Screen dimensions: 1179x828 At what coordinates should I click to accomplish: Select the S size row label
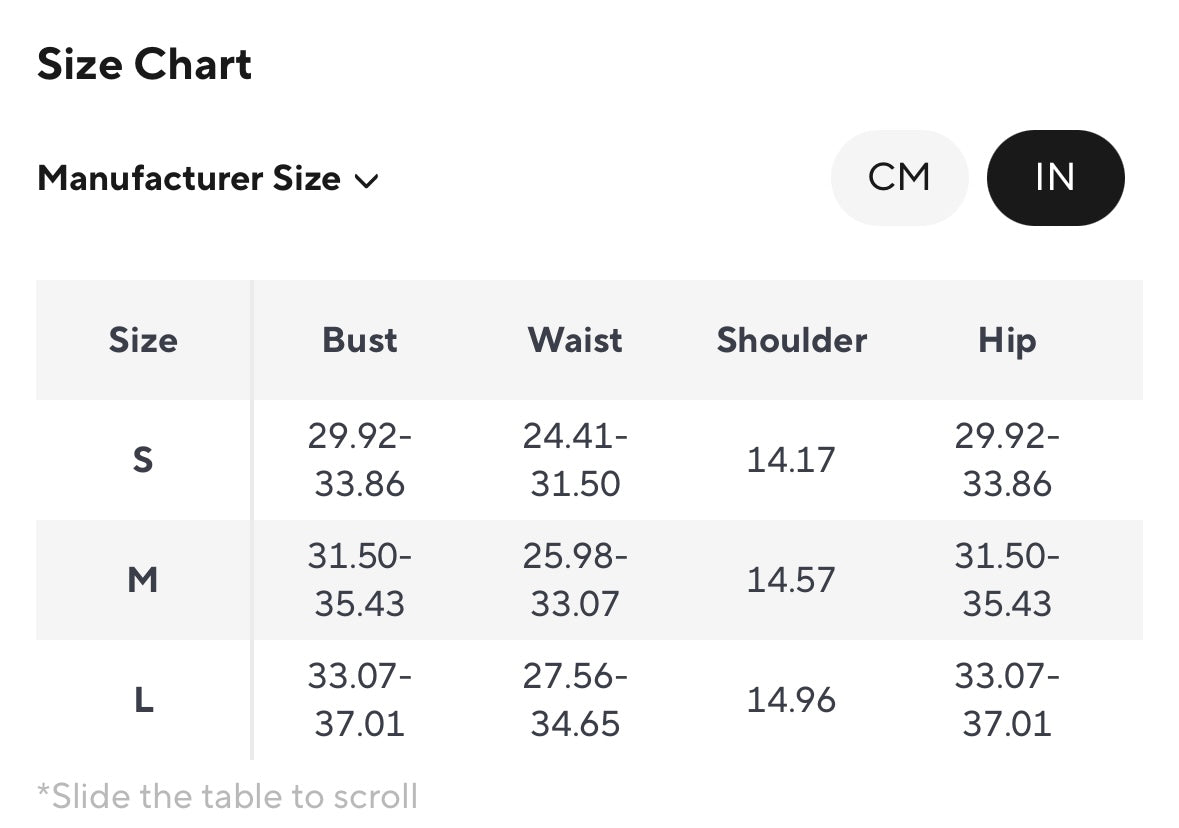[143, 460]
